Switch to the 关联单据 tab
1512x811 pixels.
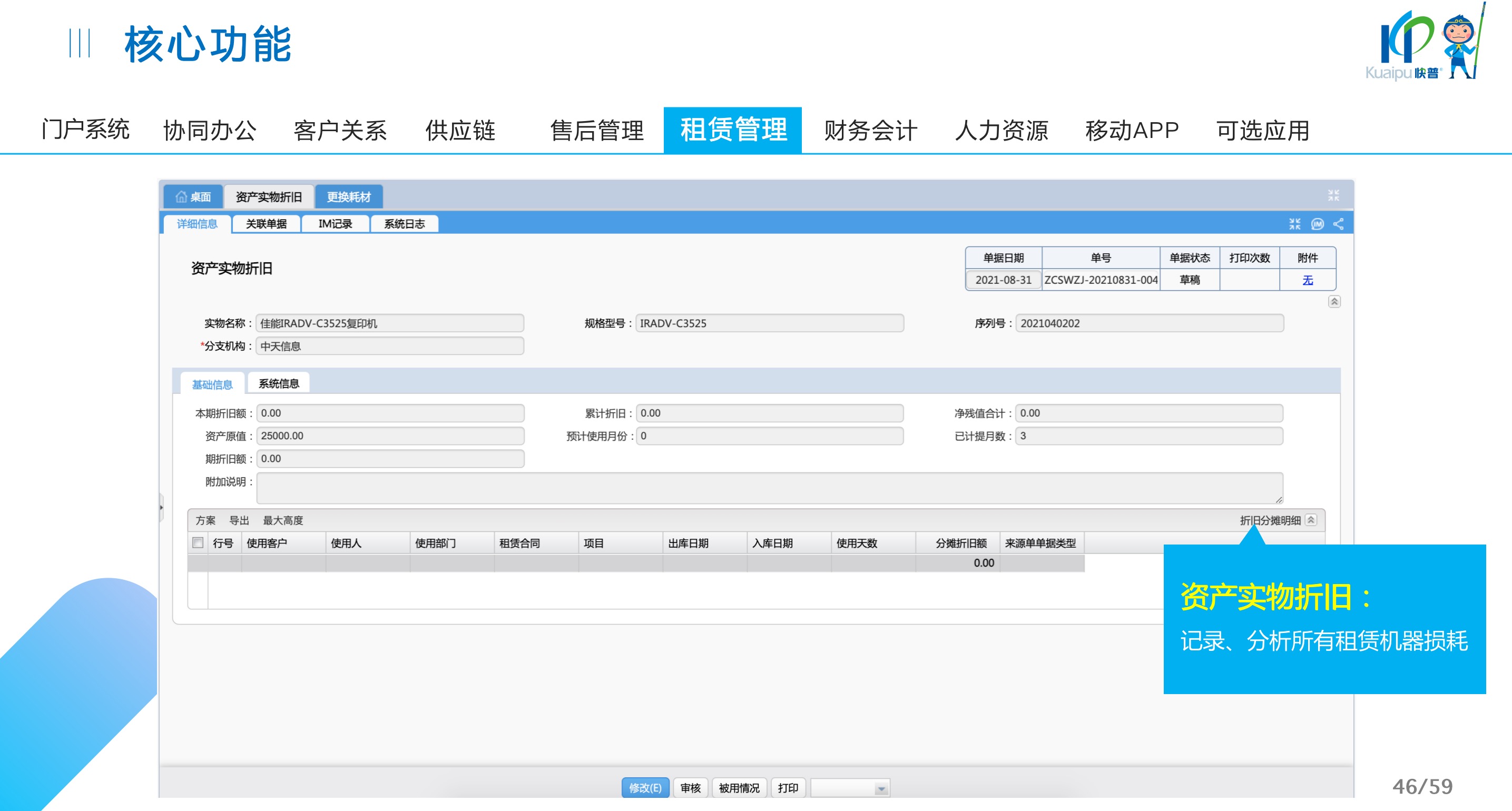(x=266, y=224)
